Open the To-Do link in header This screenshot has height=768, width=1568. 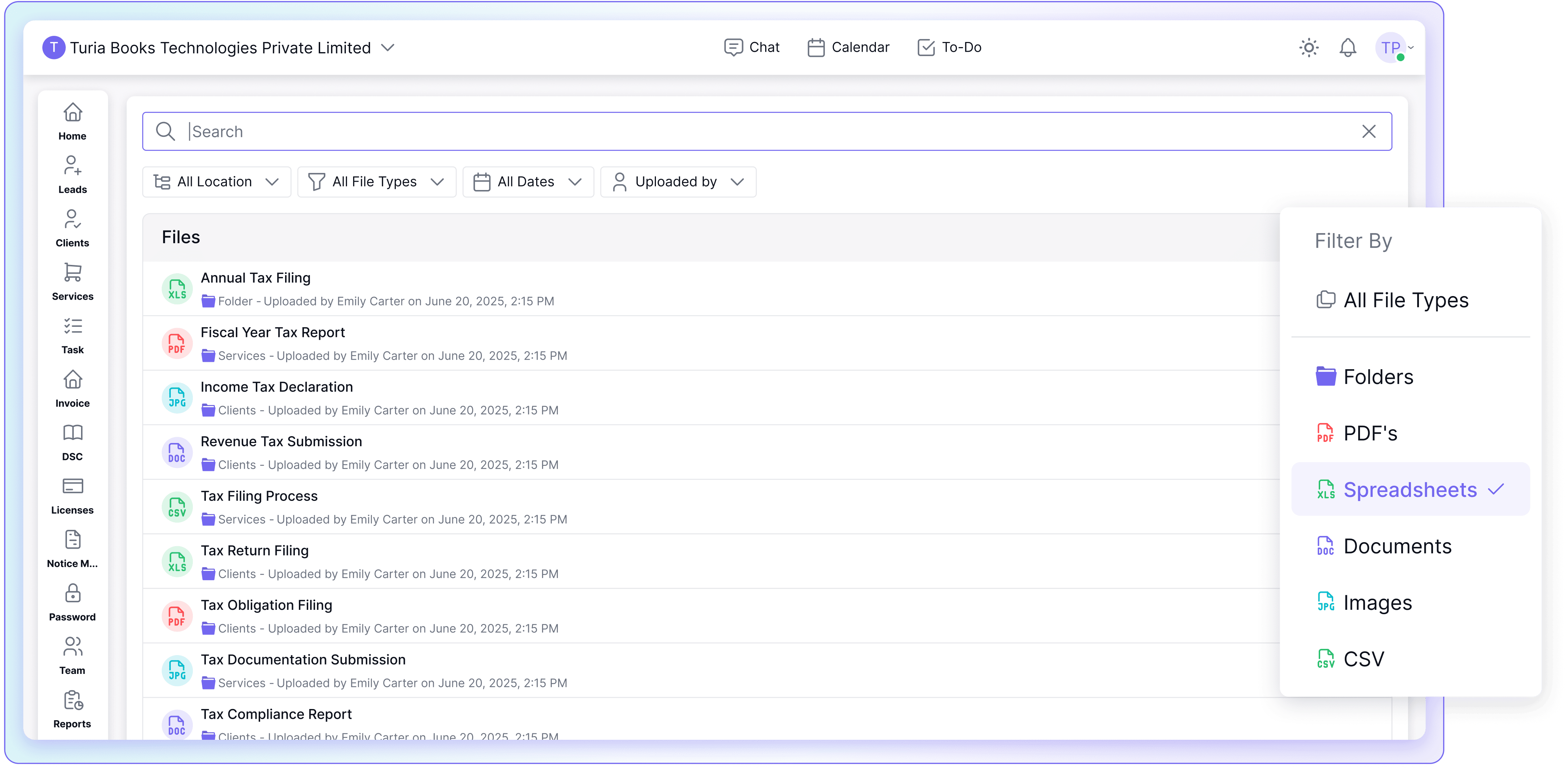coord(949,47)
